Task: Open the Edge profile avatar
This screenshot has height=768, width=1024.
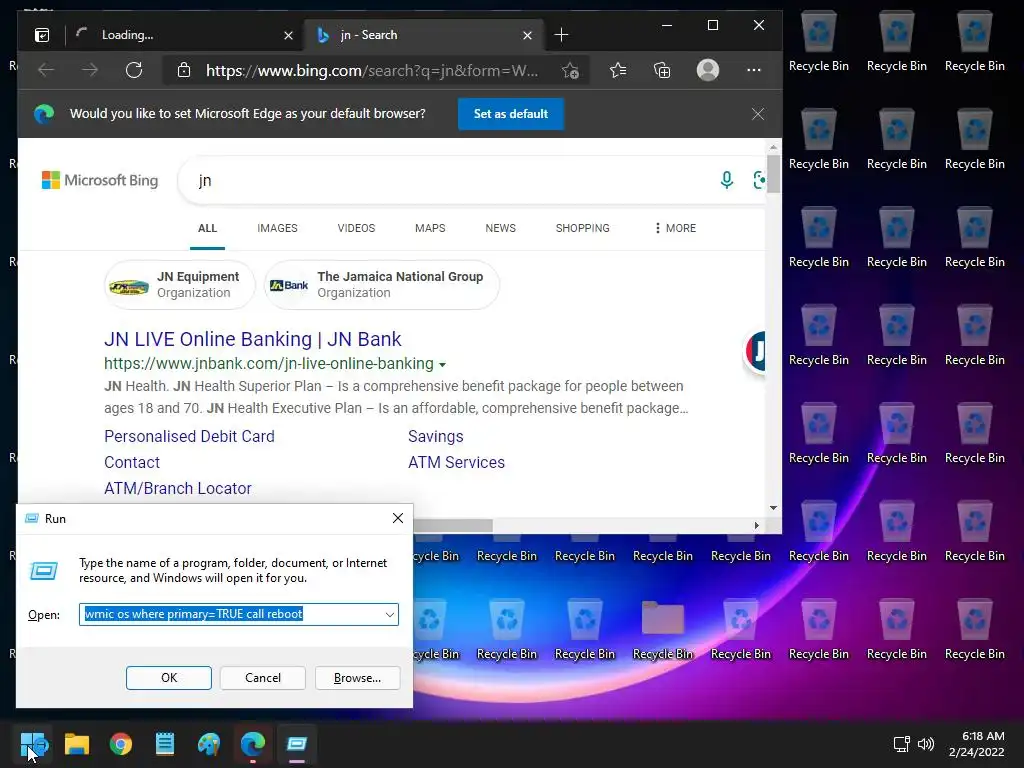Action: 707,70
